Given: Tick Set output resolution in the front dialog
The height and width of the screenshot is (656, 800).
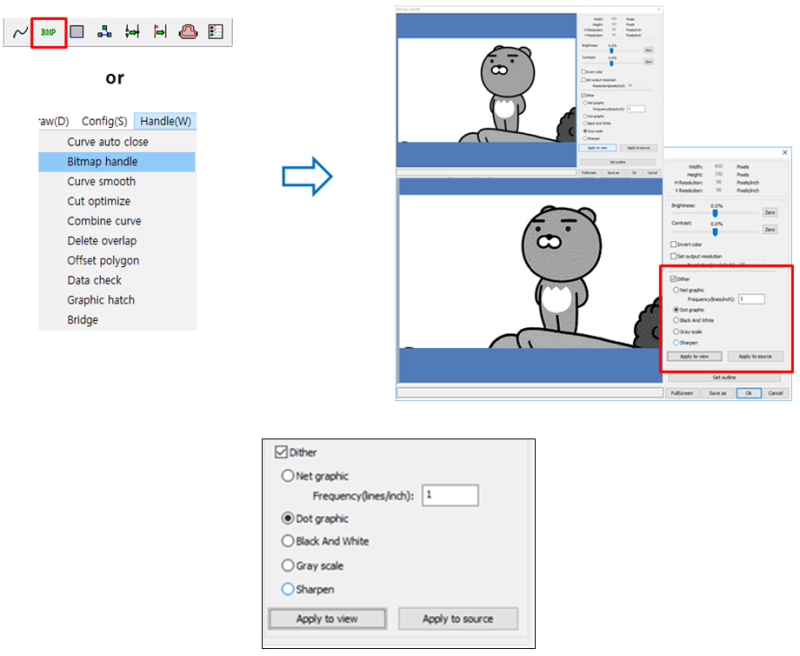Looking at the screenshot, I should click(673, 256).
